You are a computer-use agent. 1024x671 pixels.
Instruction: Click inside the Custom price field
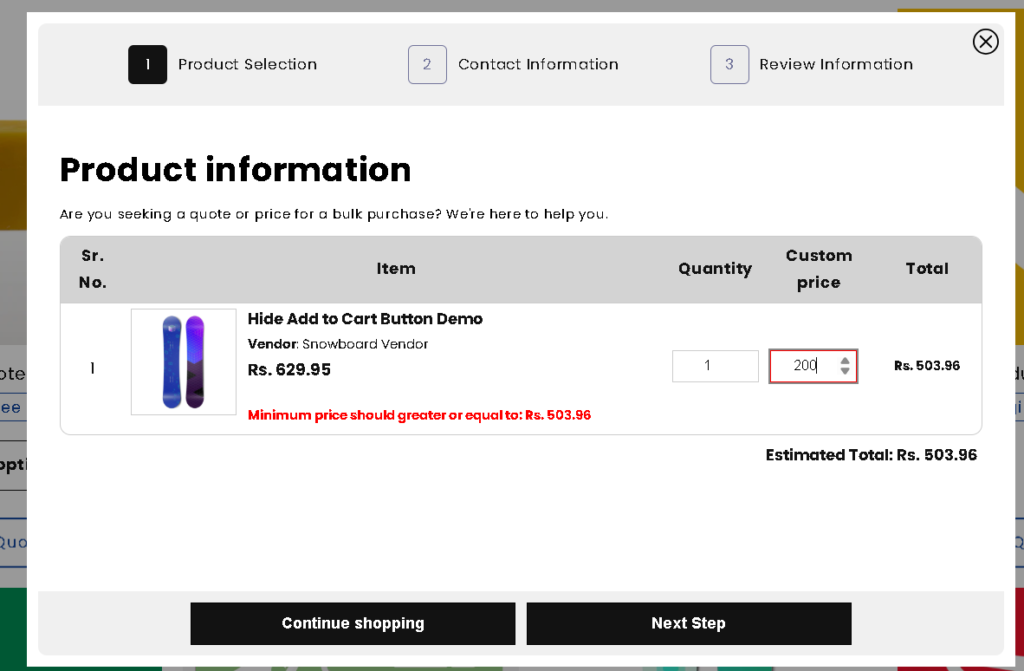802,366
